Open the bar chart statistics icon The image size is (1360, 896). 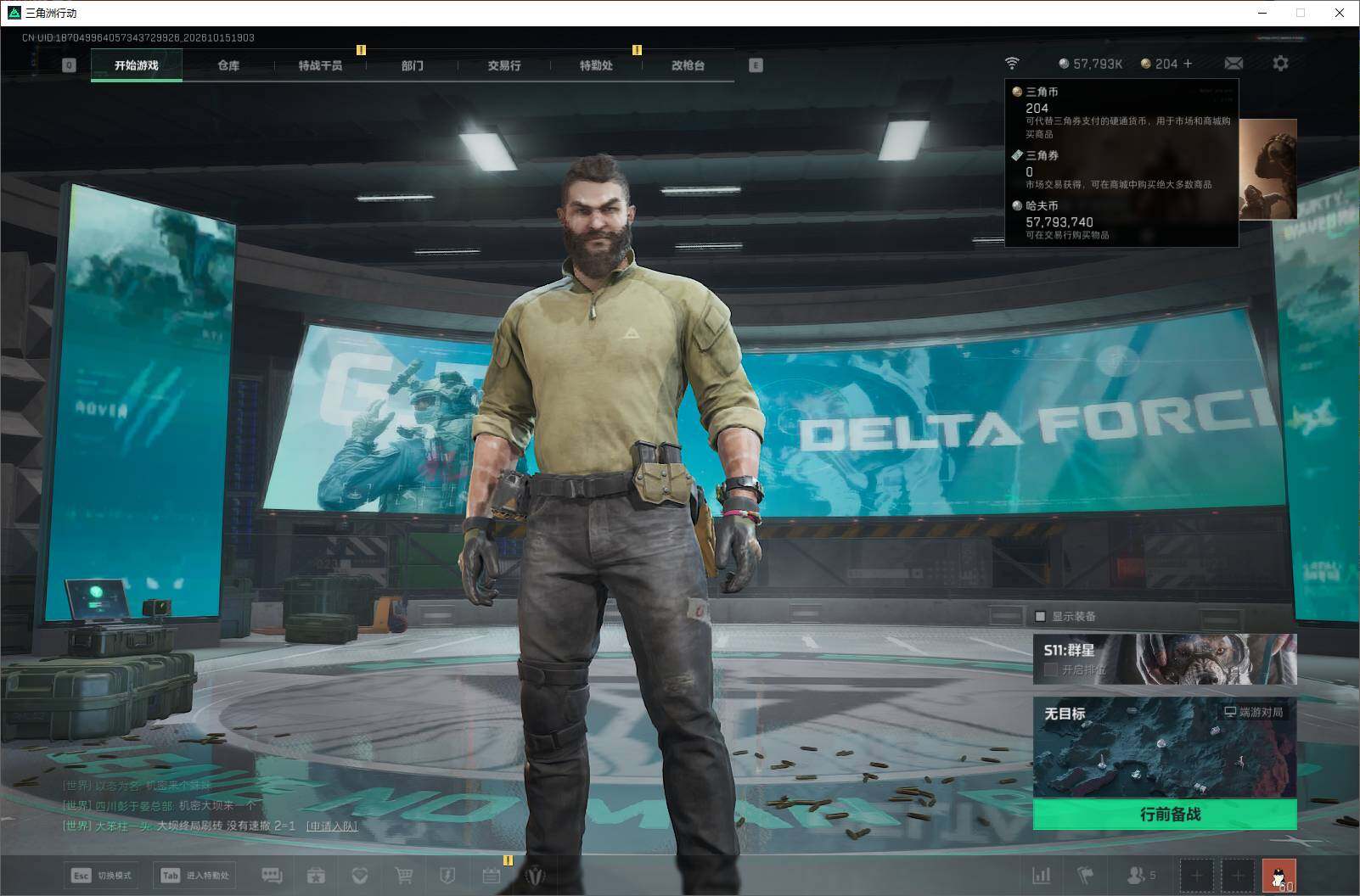pyautogui.click(x=1041, y=875)
